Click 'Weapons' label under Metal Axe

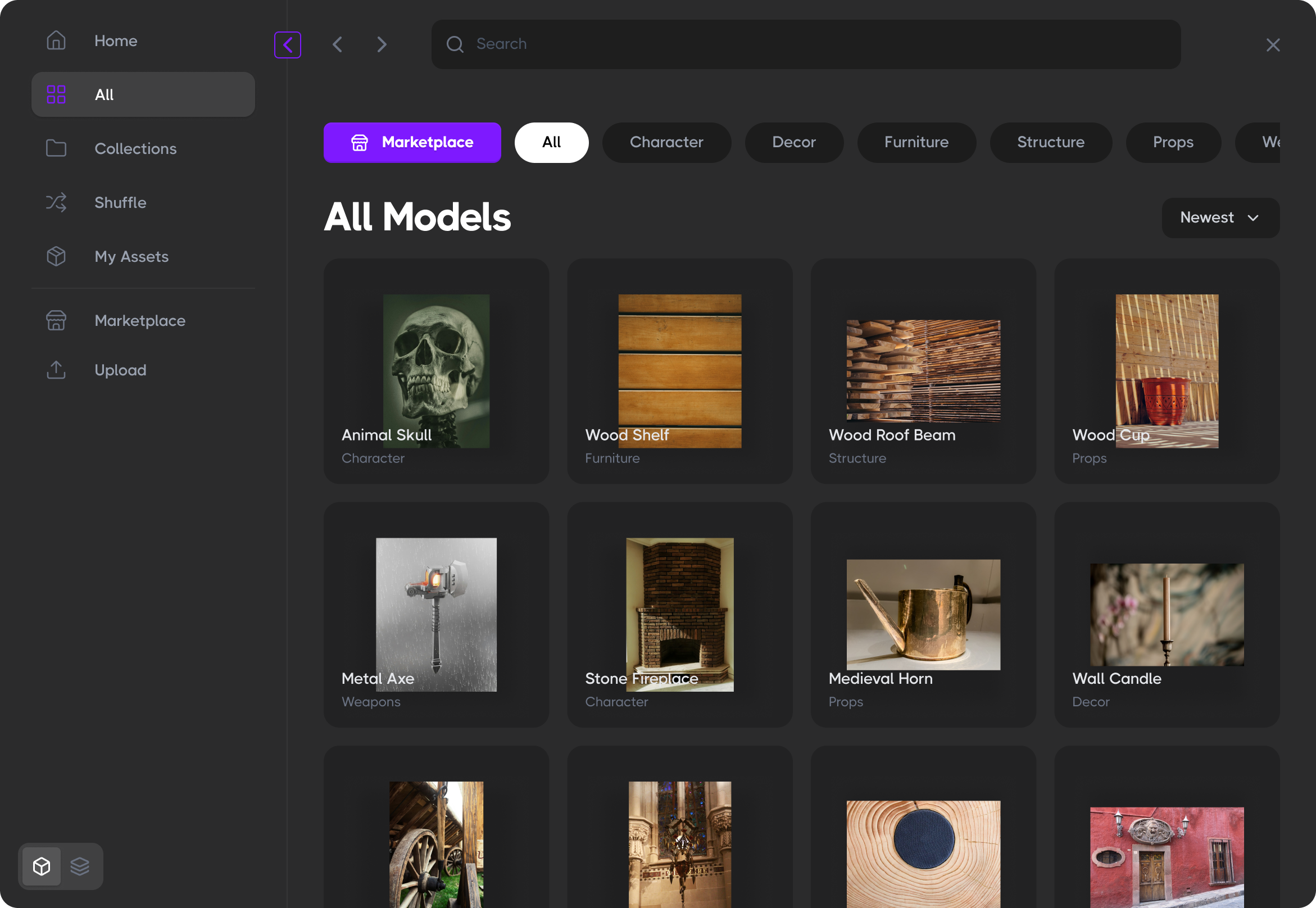(371, 701)
